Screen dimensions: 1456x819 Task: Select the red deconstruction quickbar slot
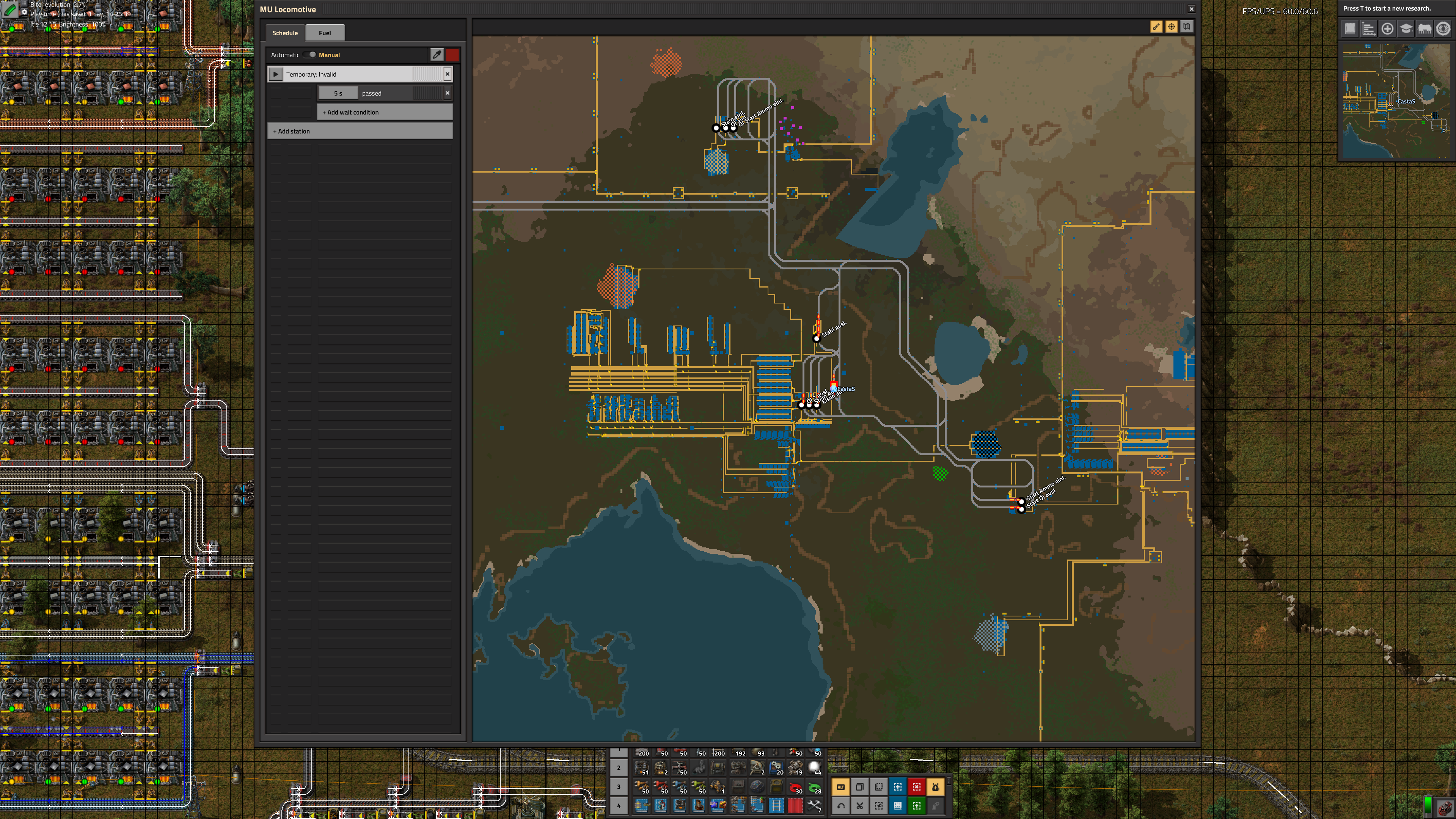tap(795, 805)
